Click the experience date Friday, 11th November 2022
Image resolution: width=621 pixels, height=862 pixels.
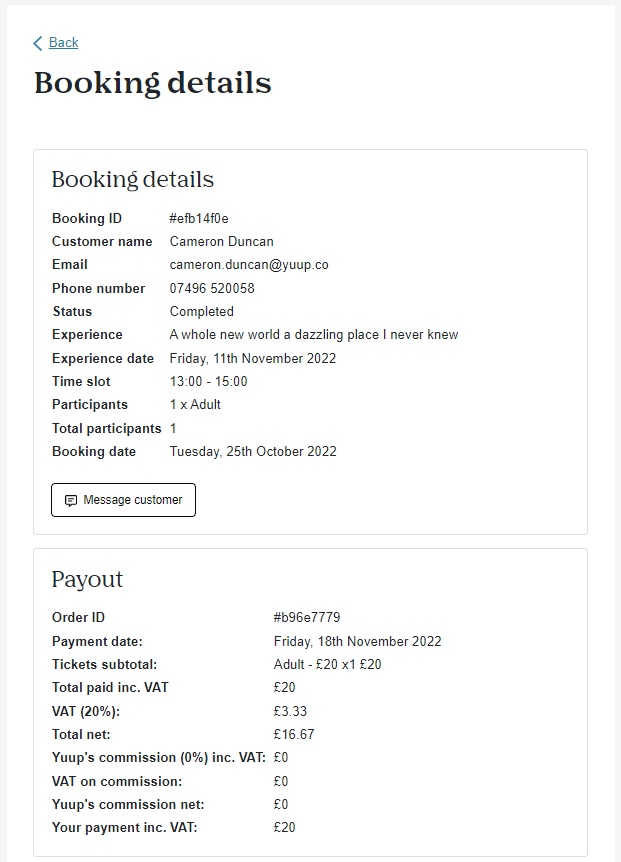[x=253, y=358]
